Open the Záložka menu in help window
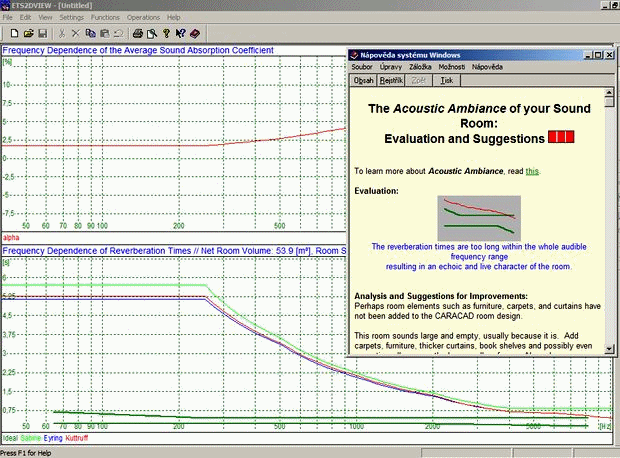The width and height of the screenshot is (620, 458). coord(420,67)
